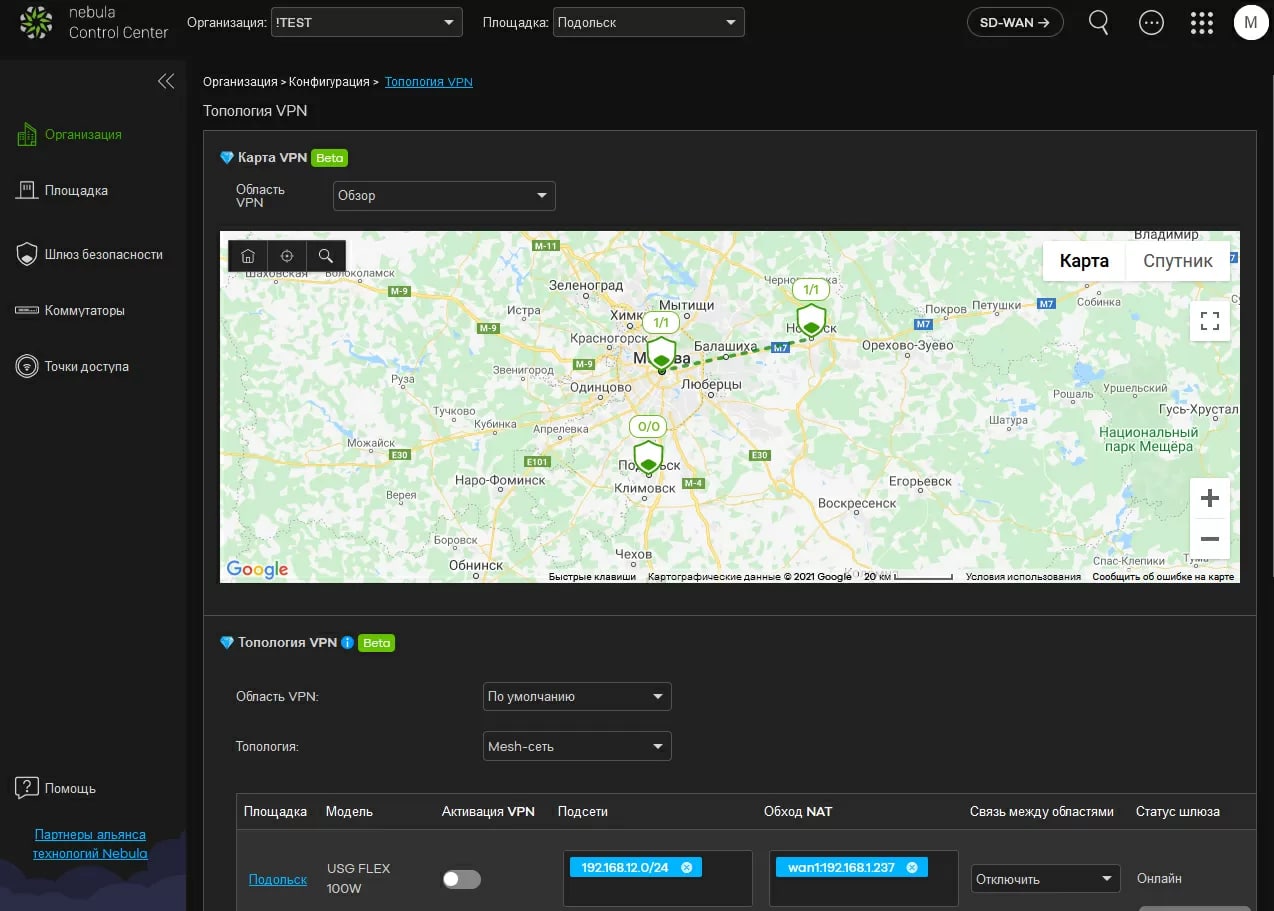
Task: Click the map locate crosshair icon
Action: tap(287, 256)
